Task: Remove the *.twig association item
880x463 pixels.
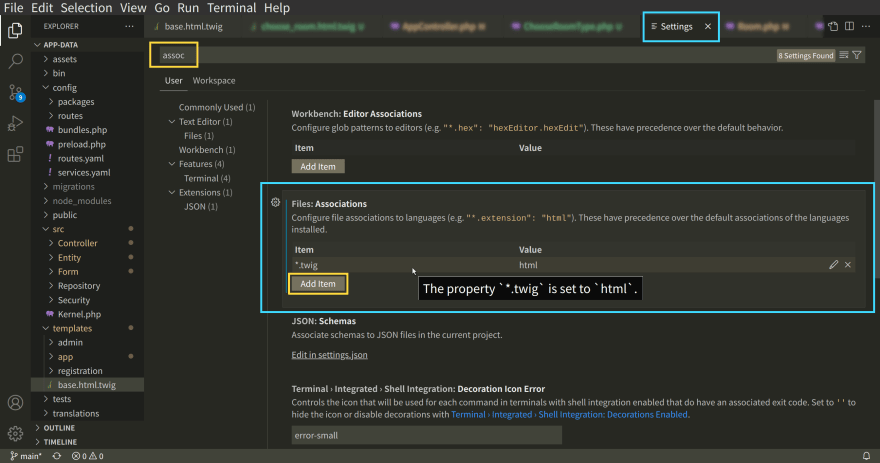Action: (848, 264)
